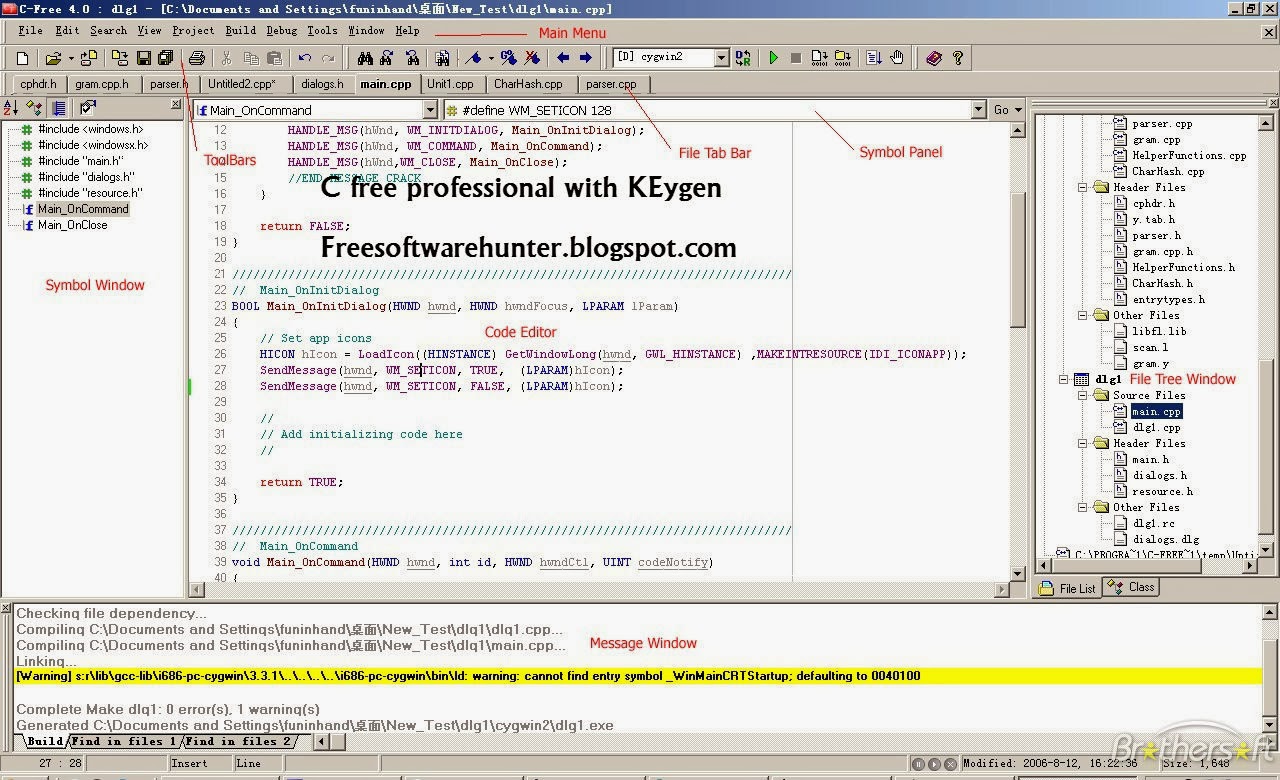Select dlg1.cpp in the file tree
This screenshot has height=780, width=1280.
[1156, 427]
